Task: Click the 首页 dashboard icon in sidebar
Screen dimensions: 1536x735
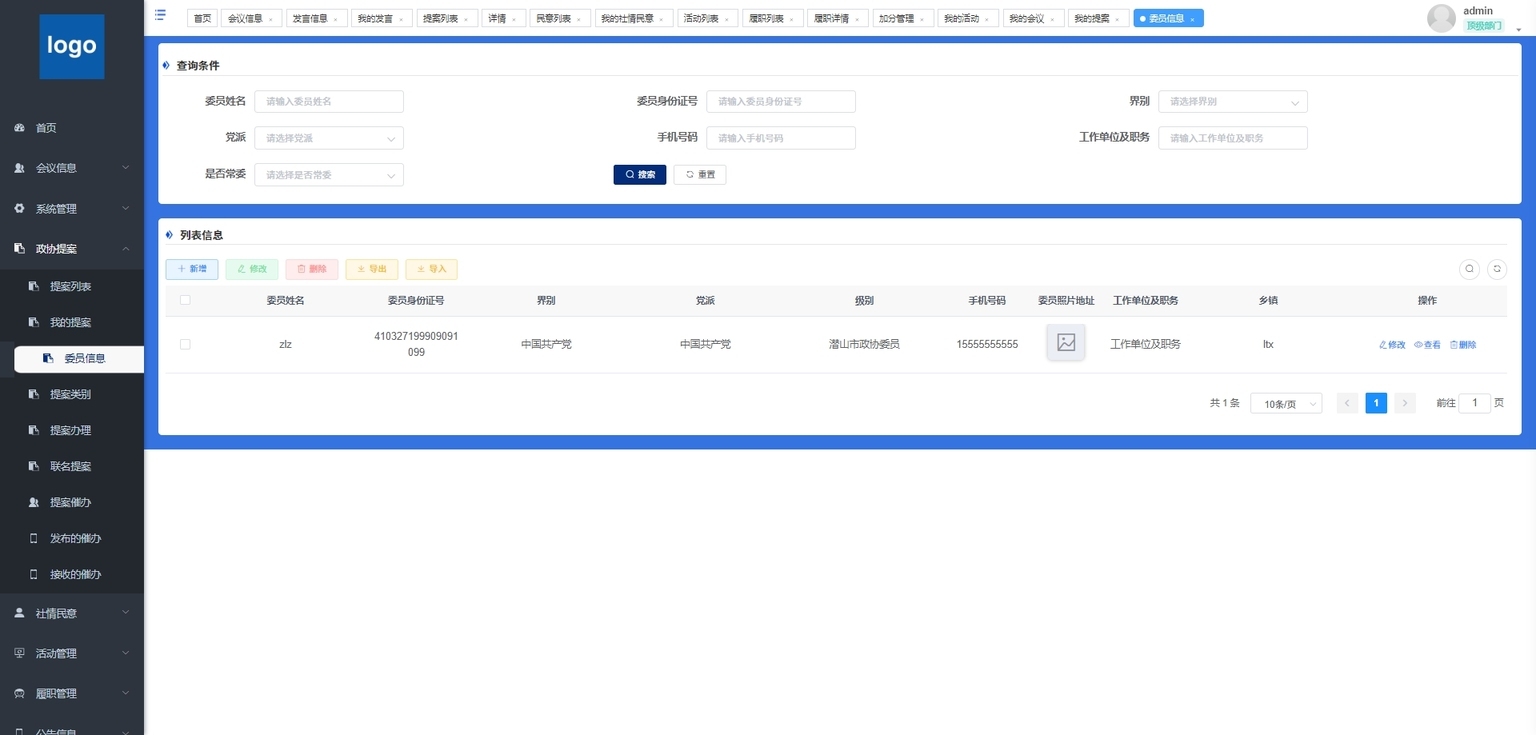Action: coord(19,128)
